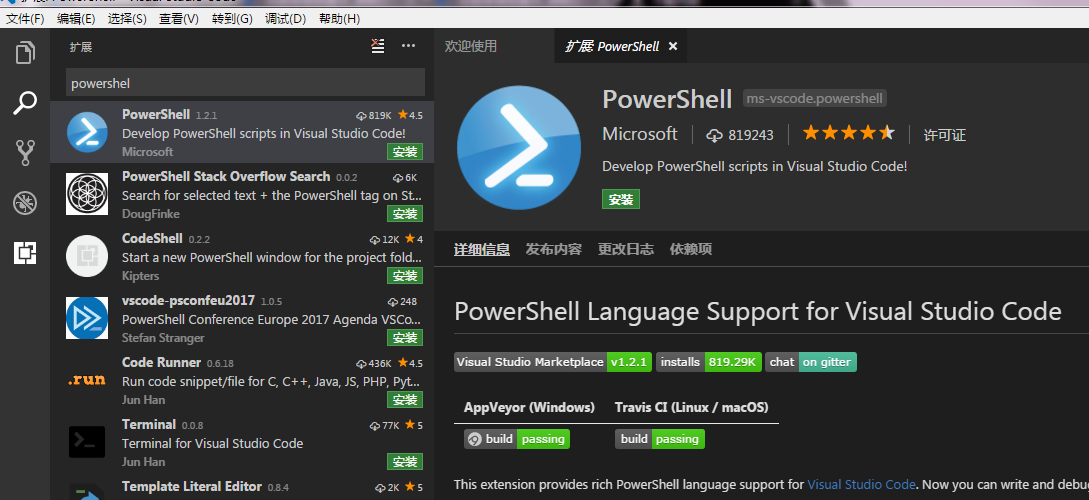The image size is (1089, 500).
Task: Click the ms-vscode.powershell identifier label
Action: tap(815, 99)
